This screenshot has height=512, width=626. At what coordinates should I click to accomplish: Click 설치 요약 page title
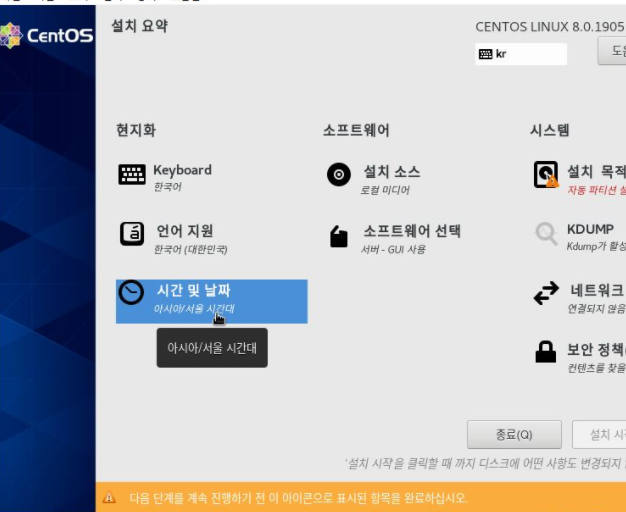coord(139,26)
